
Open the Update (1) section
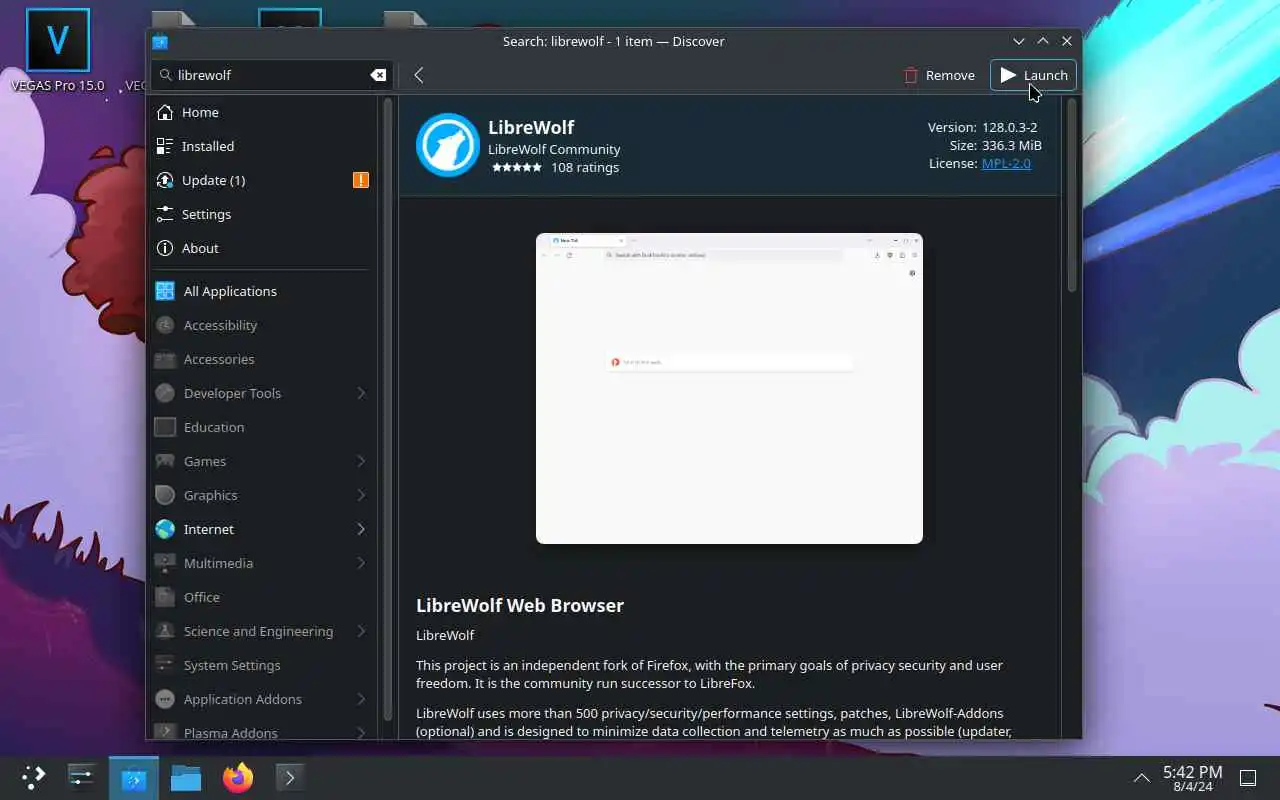click(x=262, y=180)
